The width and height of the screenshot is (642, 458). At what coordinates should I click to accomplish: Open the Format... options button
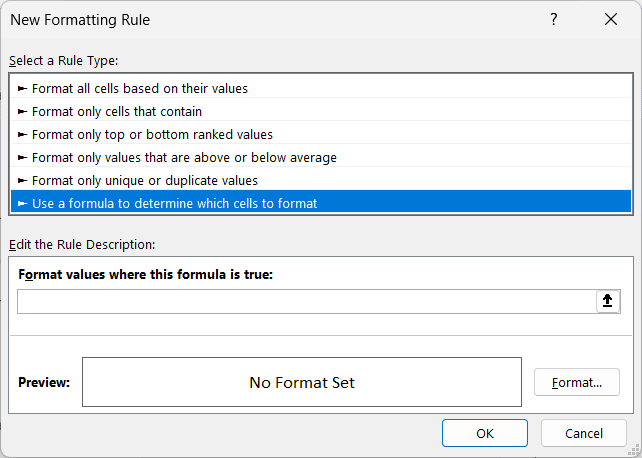click(577, 382)
